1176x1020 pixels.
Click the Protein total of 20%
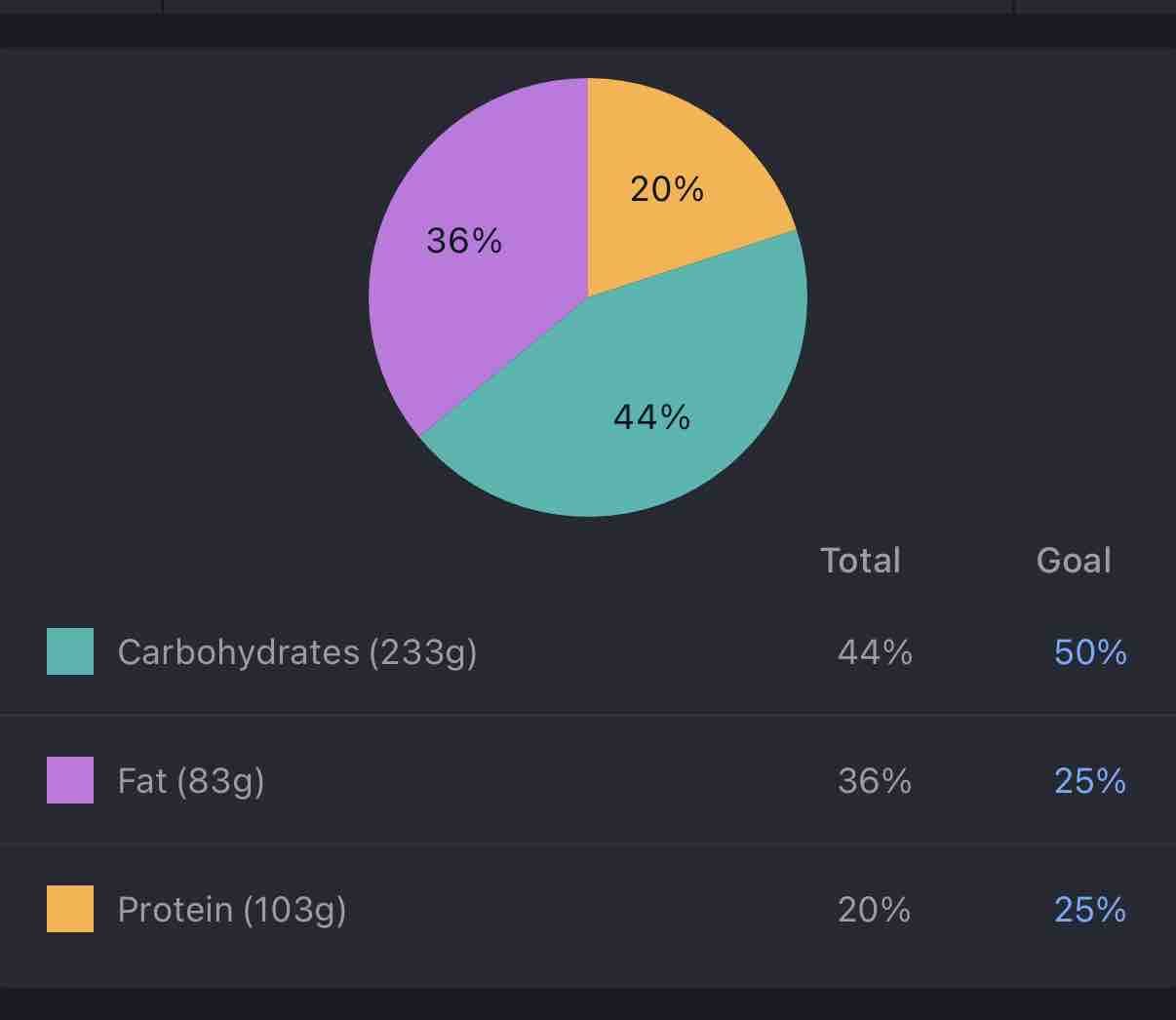pos(875,909)
